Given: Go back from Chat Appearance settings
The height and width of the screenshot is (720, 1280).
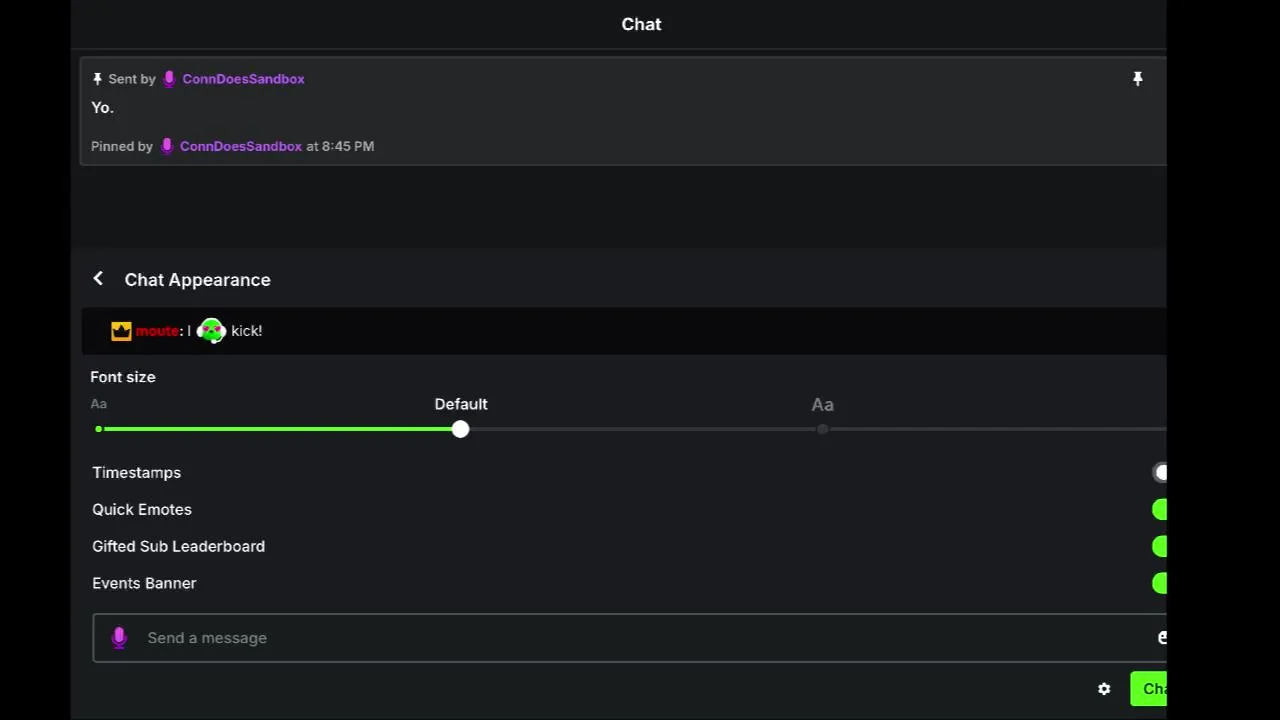Looking at the screenshot, I should pos(98,279).
